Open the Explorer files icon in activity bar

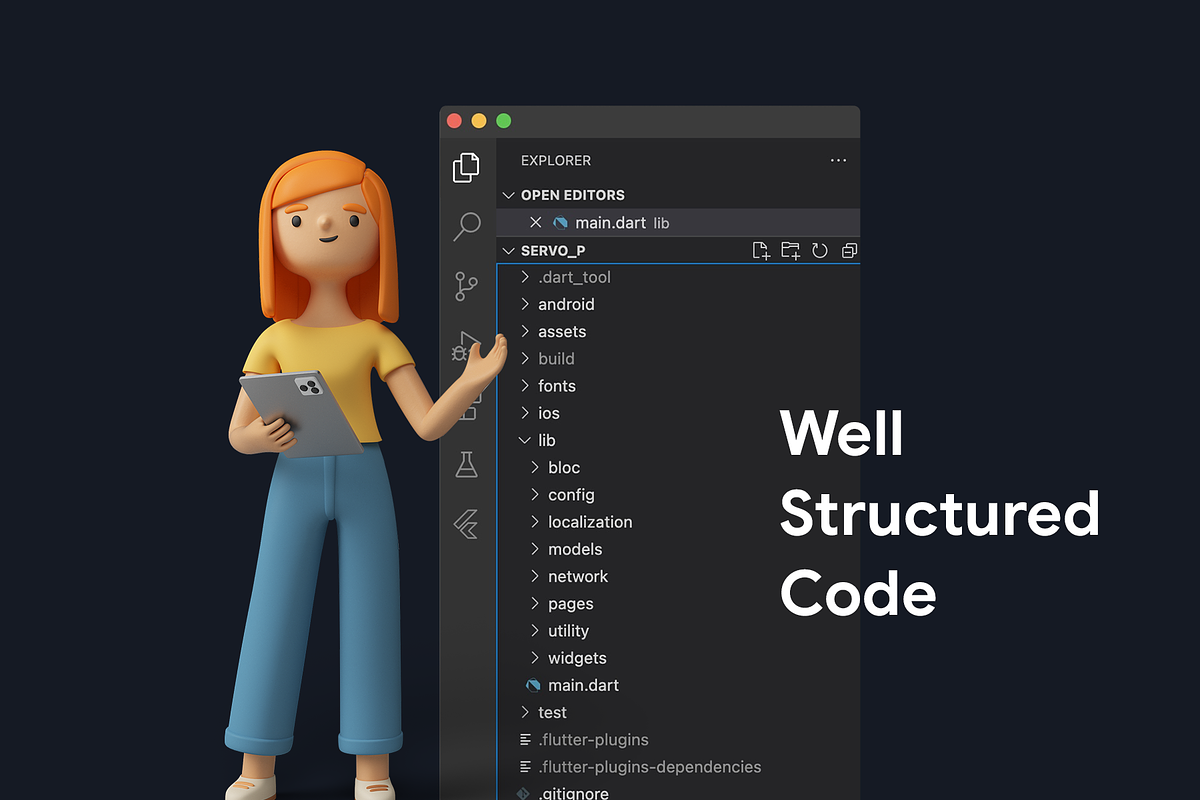click(x=466, y=167)
